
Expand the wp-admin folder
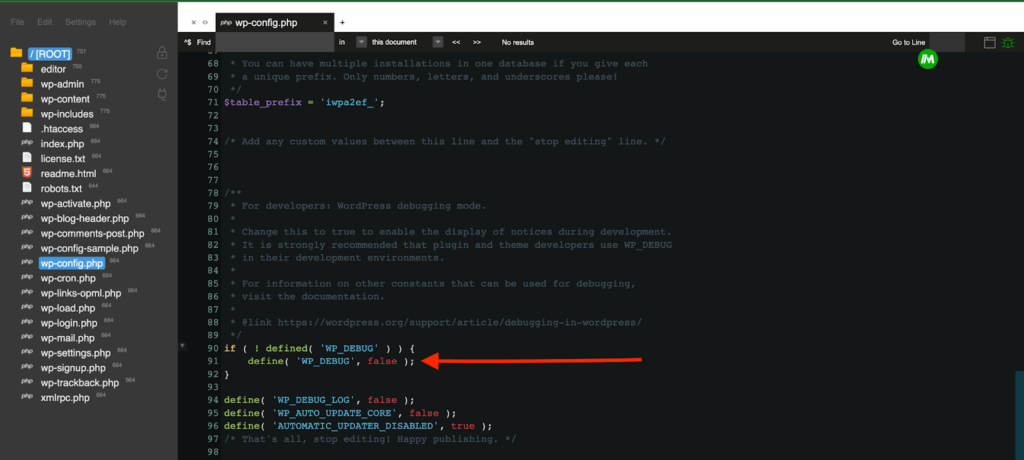coord(62,84)
